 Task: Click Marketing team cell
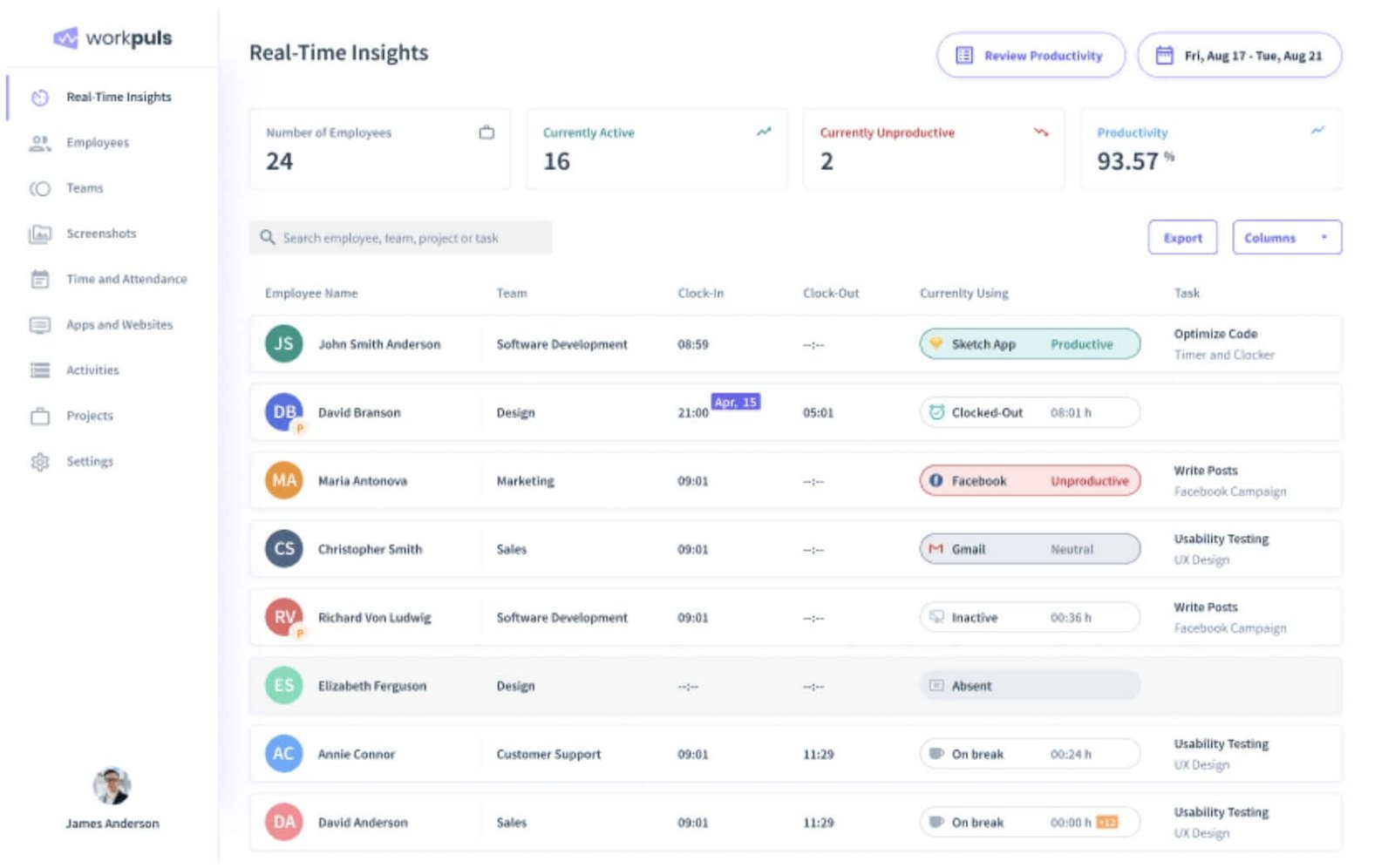(x=525, y=481)
